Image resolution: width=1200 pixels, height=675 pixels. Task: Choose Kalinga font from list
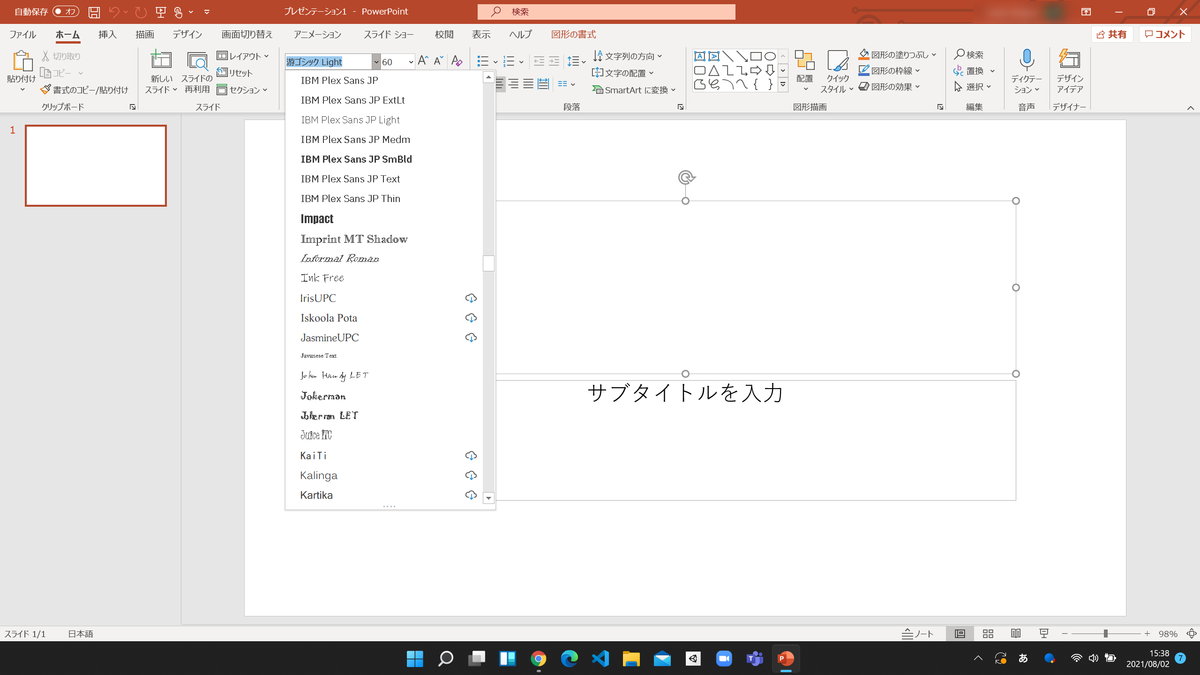pos(319,476)
